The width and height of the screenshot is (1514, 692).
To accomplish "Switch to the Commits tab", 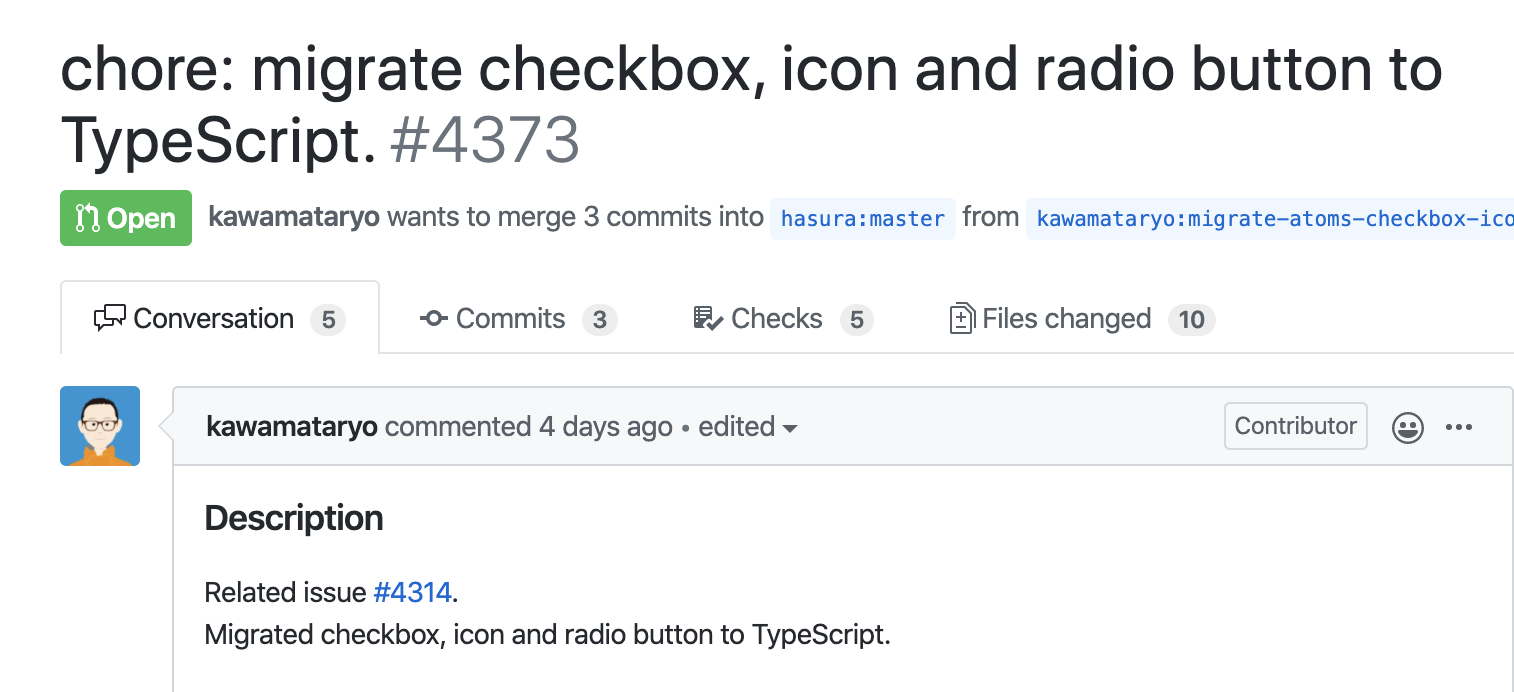I will 510,319.
